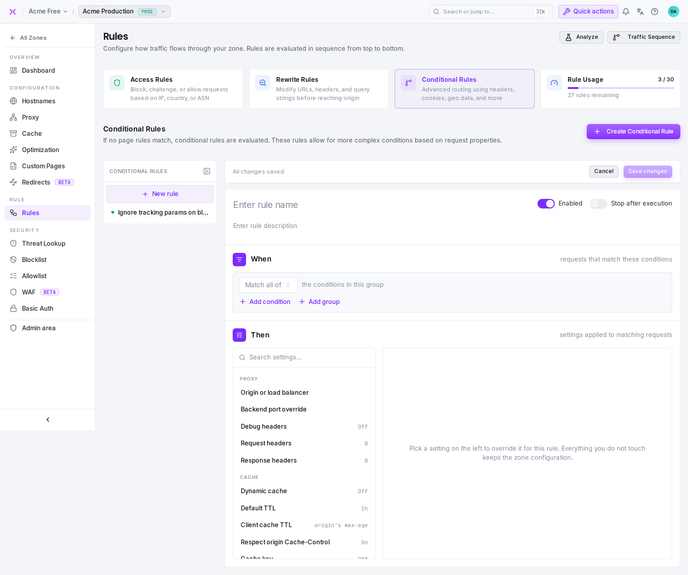The image size is (688, 575).
Task: Collapse the sidebar with the chevron
Action: click(x=48, y=420)
